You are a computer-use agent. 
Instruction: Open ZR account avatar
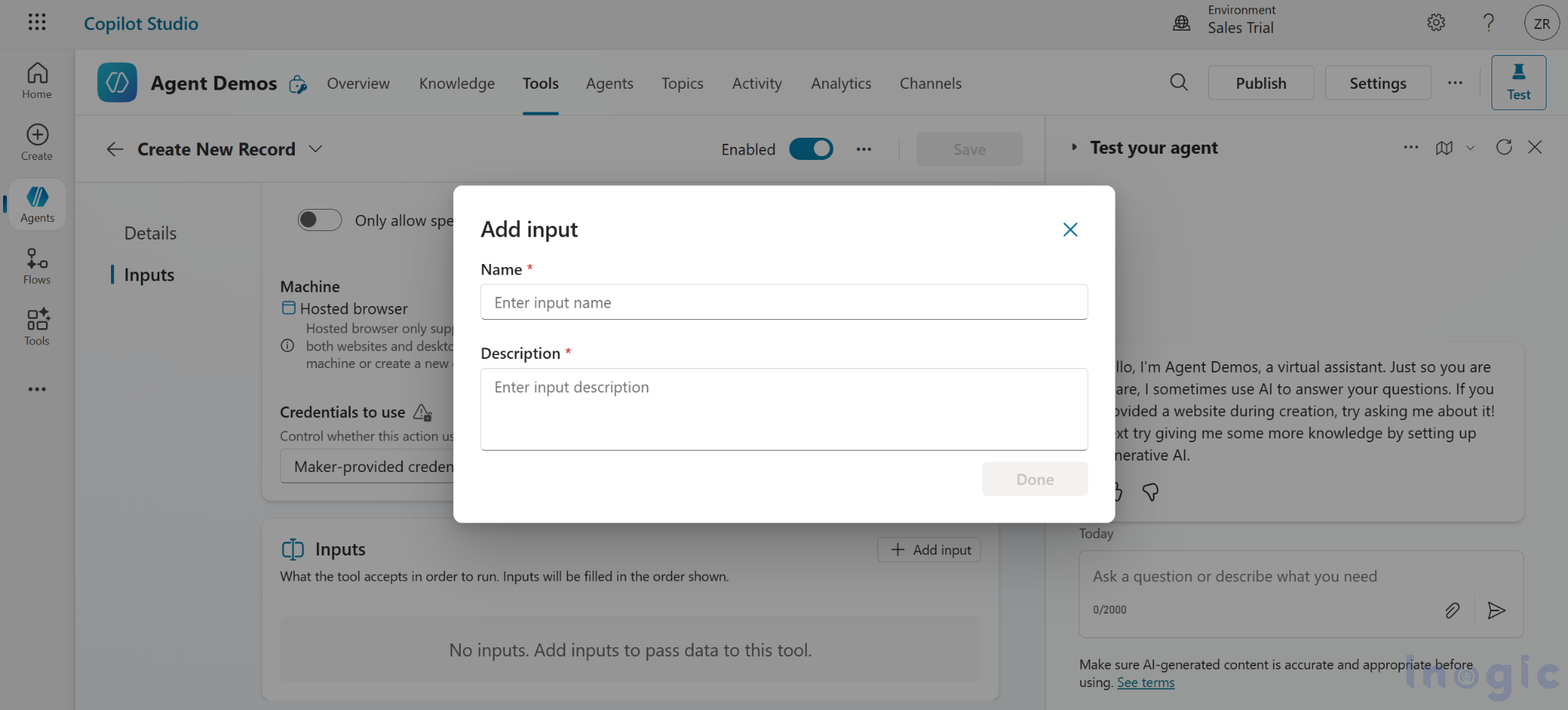point(1542,23)
